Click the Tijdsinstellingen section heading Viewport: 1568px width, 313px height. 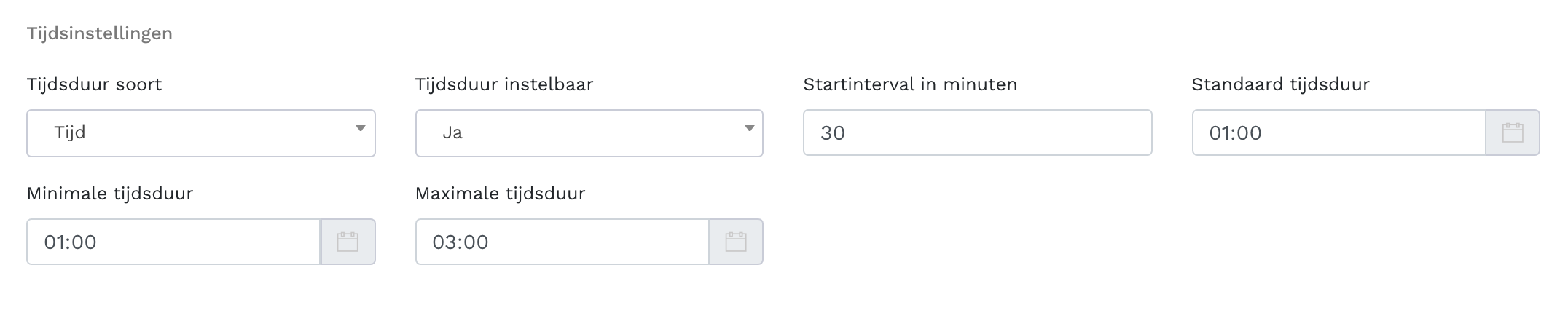tap(99, 33)
